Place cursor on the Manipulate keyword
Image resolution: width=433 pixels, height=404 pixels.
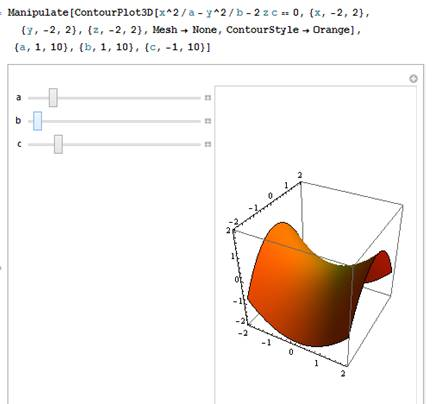pyautogui.click(x=38, y=13)
